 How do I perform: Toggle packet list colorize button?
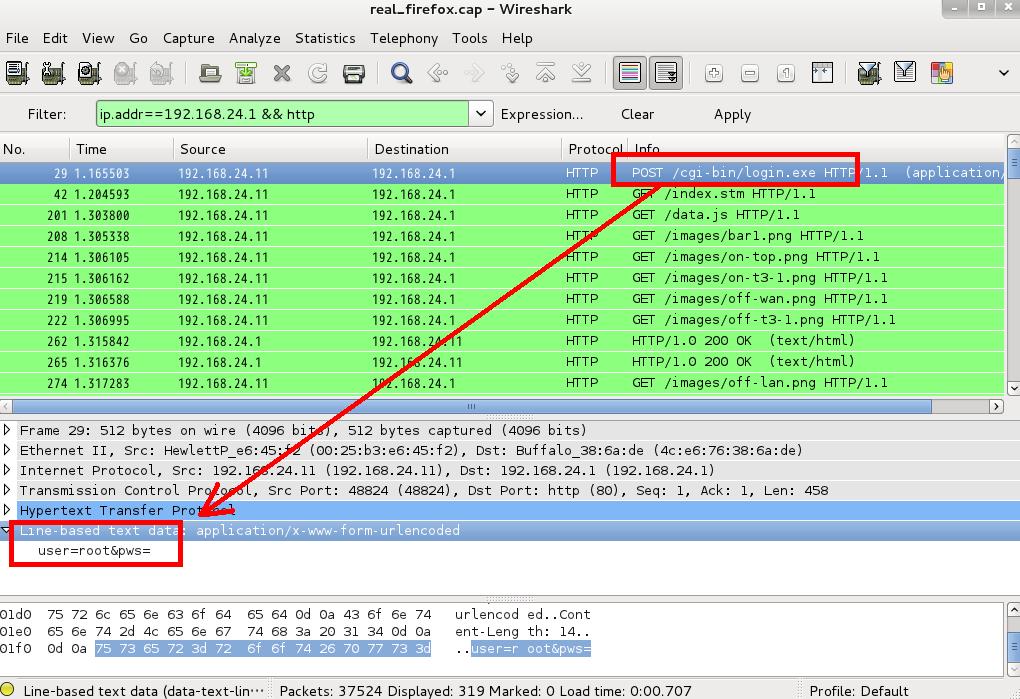point(630,73)
